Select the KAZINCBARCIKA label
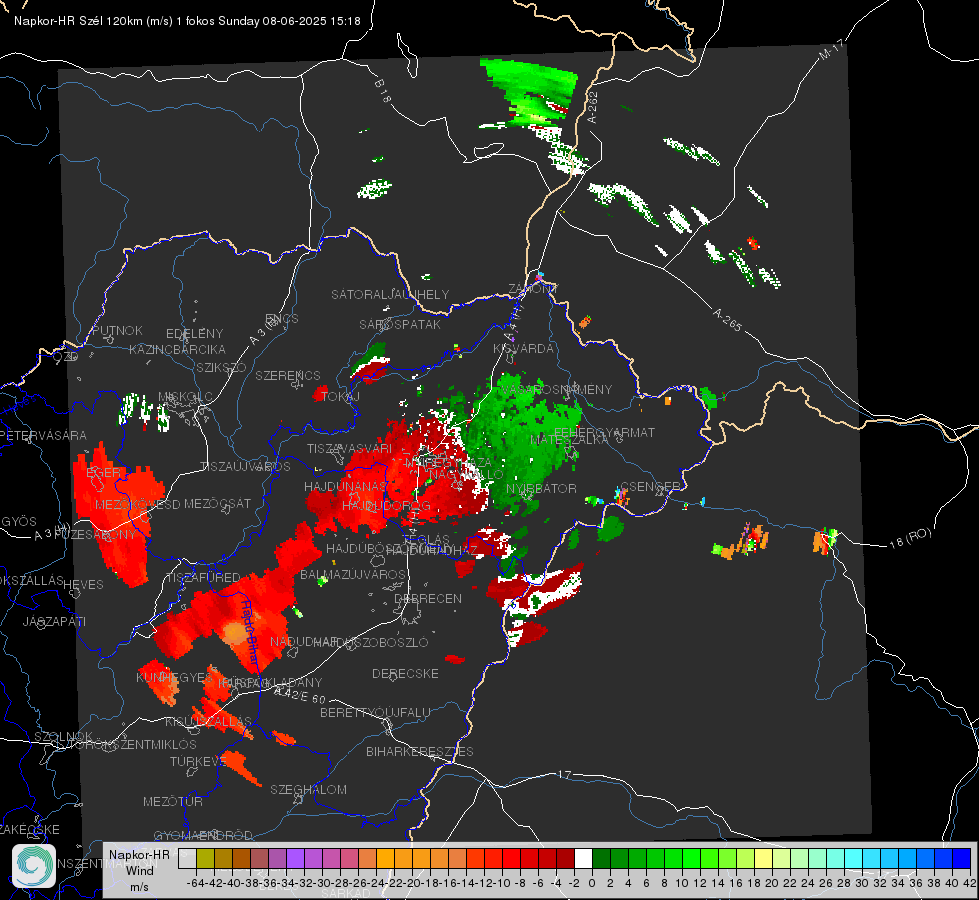 tap(177, 349)
